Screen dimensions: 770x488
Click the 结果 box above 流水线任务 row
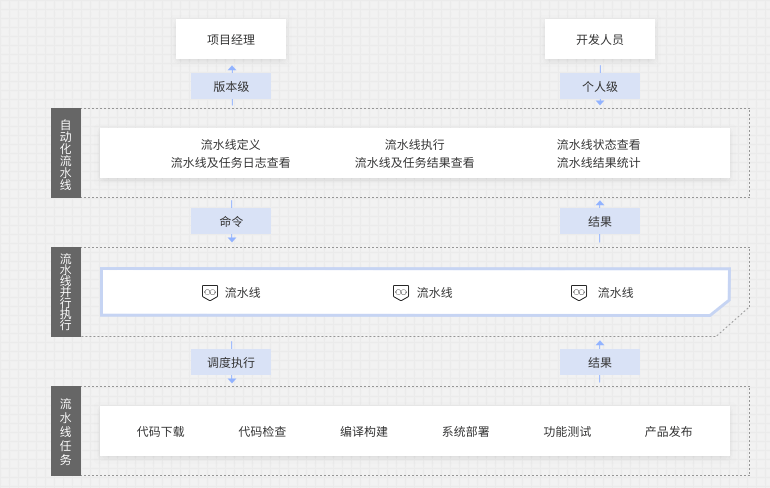[600, 362]
